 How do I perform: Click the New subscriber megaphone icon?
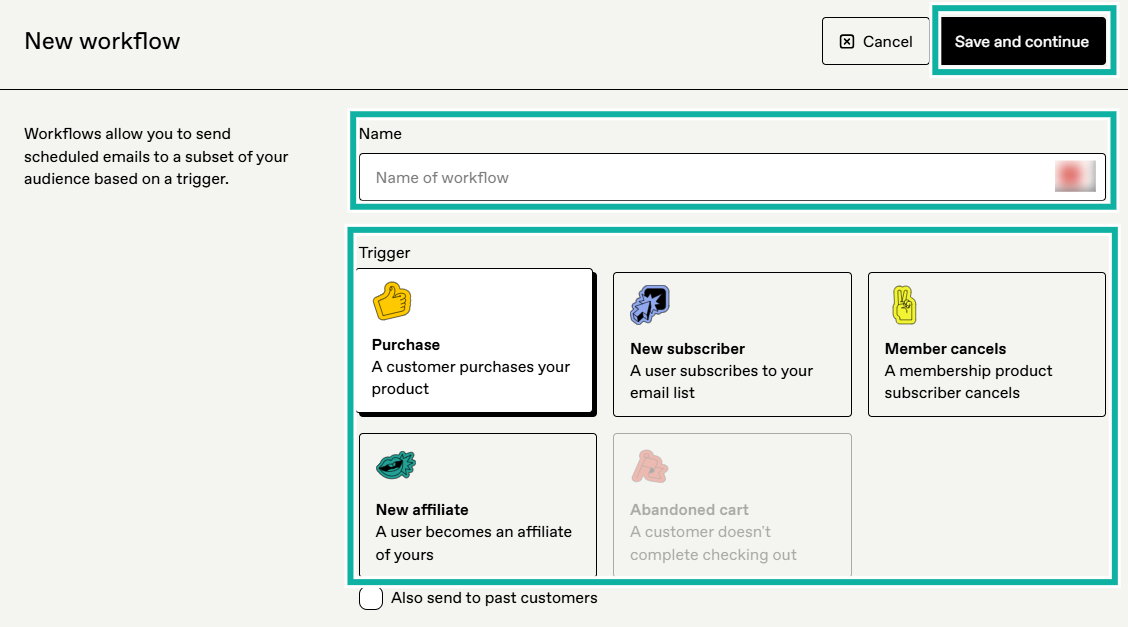pos(649,304)
